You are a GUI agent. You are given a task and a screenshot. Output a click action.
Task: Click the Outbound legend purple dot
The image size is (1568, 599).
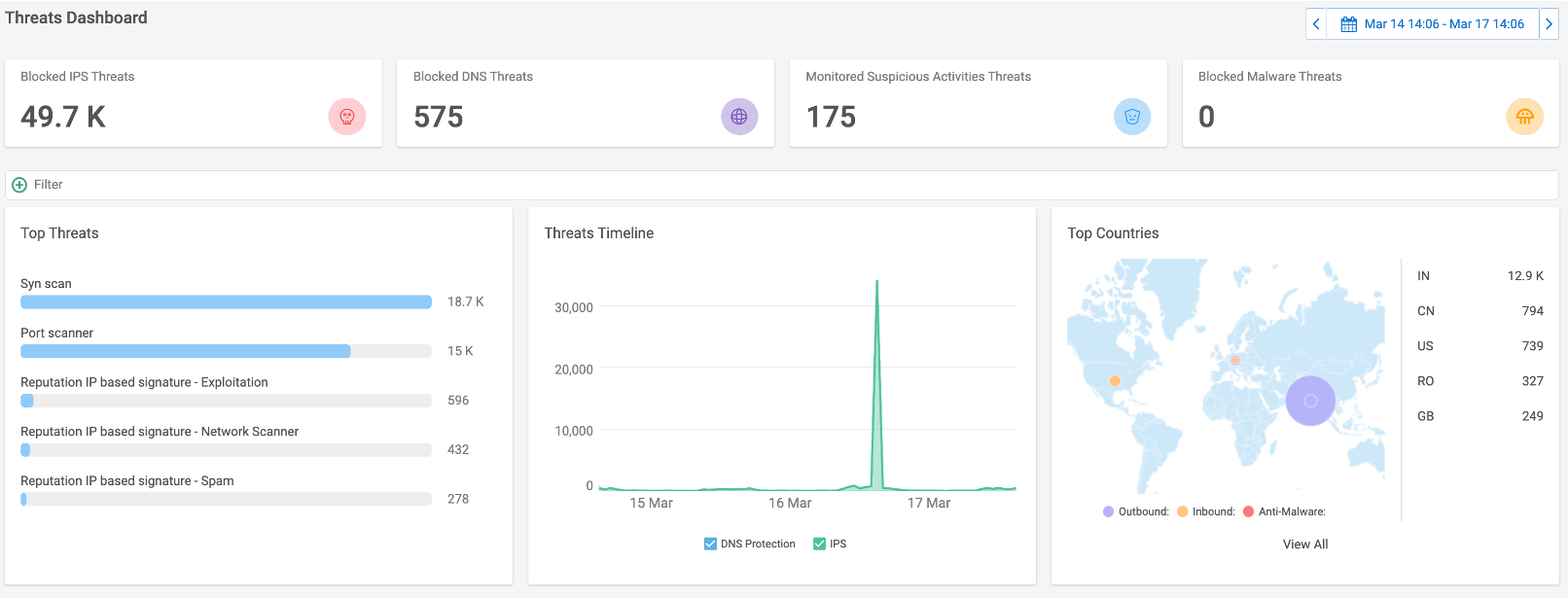pos(1108,511)
